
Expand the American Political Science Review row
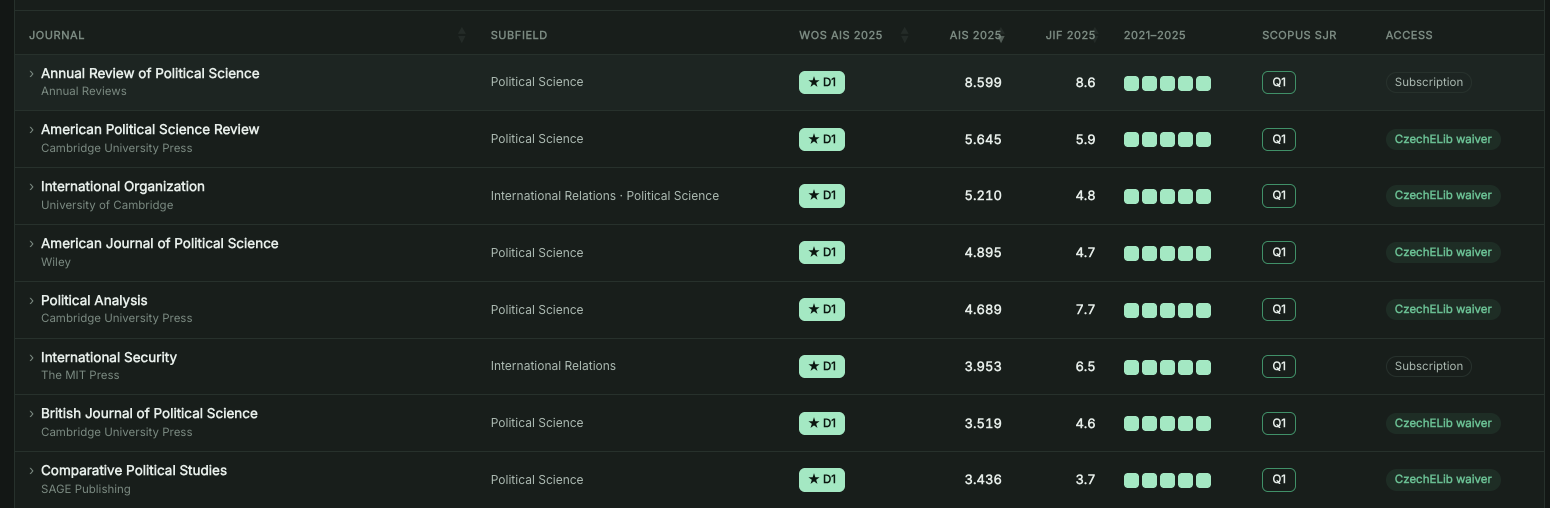click(x=31, y=130)
